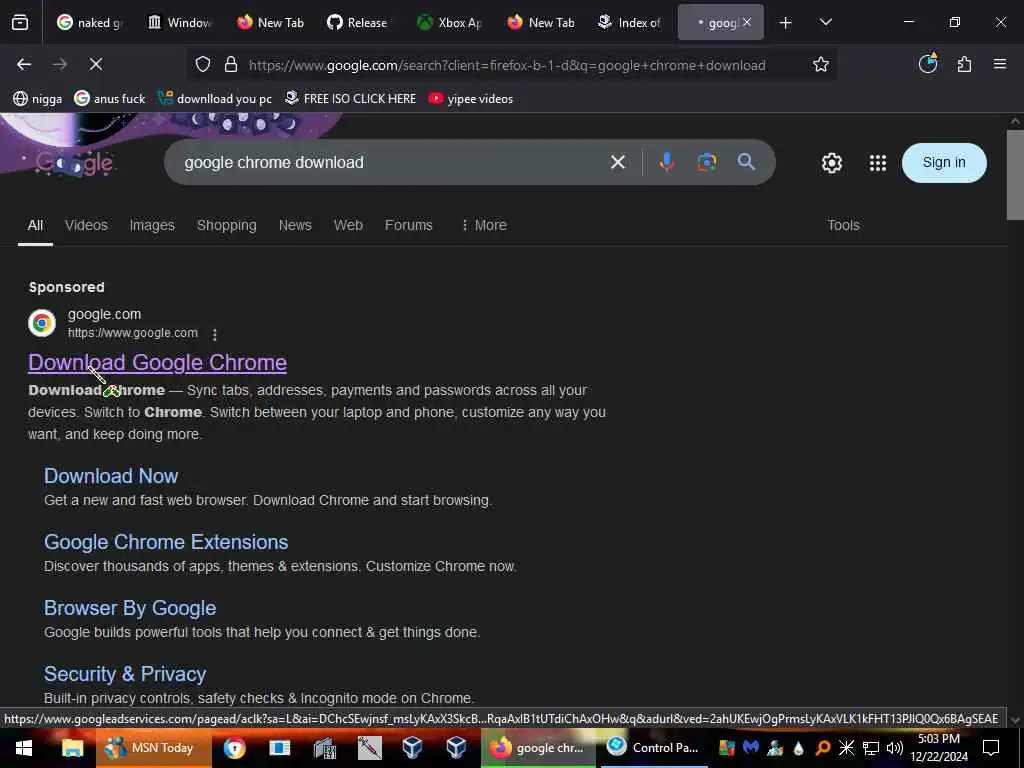1024x768 pixels.
Task: Open File Explorer from the taskbar
Action: [x=72, y=748]
